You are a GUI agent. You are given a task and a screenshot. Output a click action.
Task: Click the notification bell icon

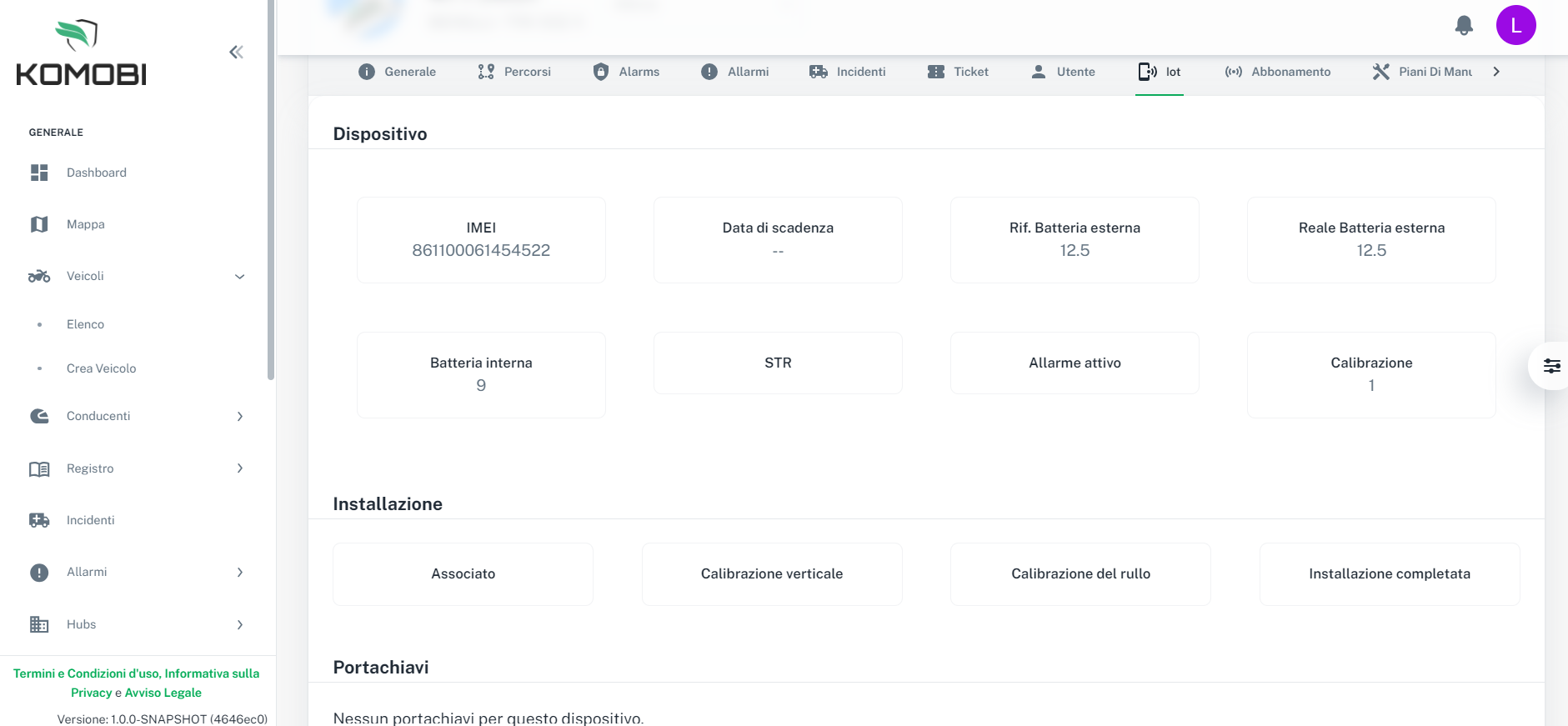(1464, 25)
